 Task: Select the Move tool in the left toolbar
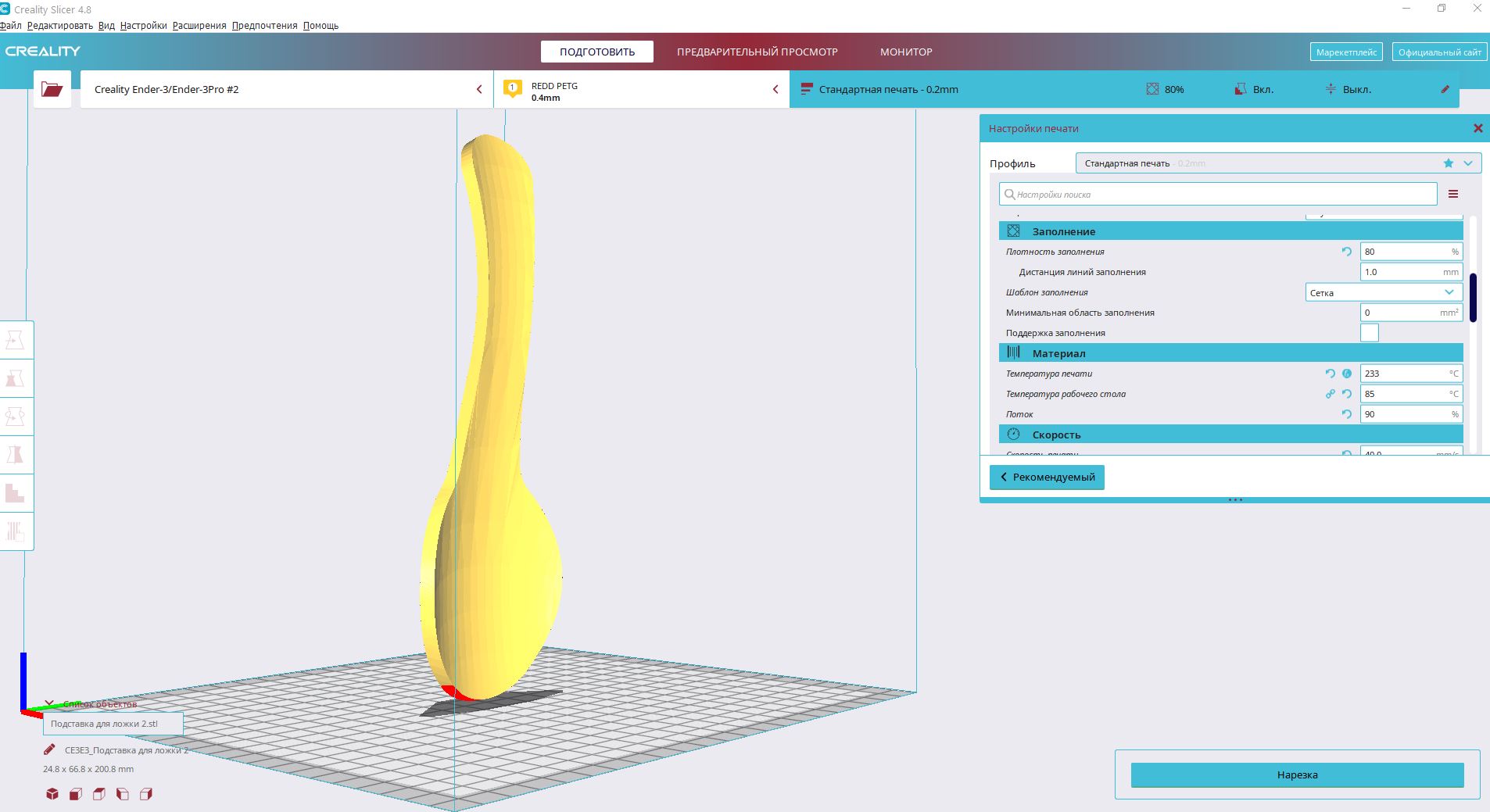pyautogui.click(x=15, y=340)
